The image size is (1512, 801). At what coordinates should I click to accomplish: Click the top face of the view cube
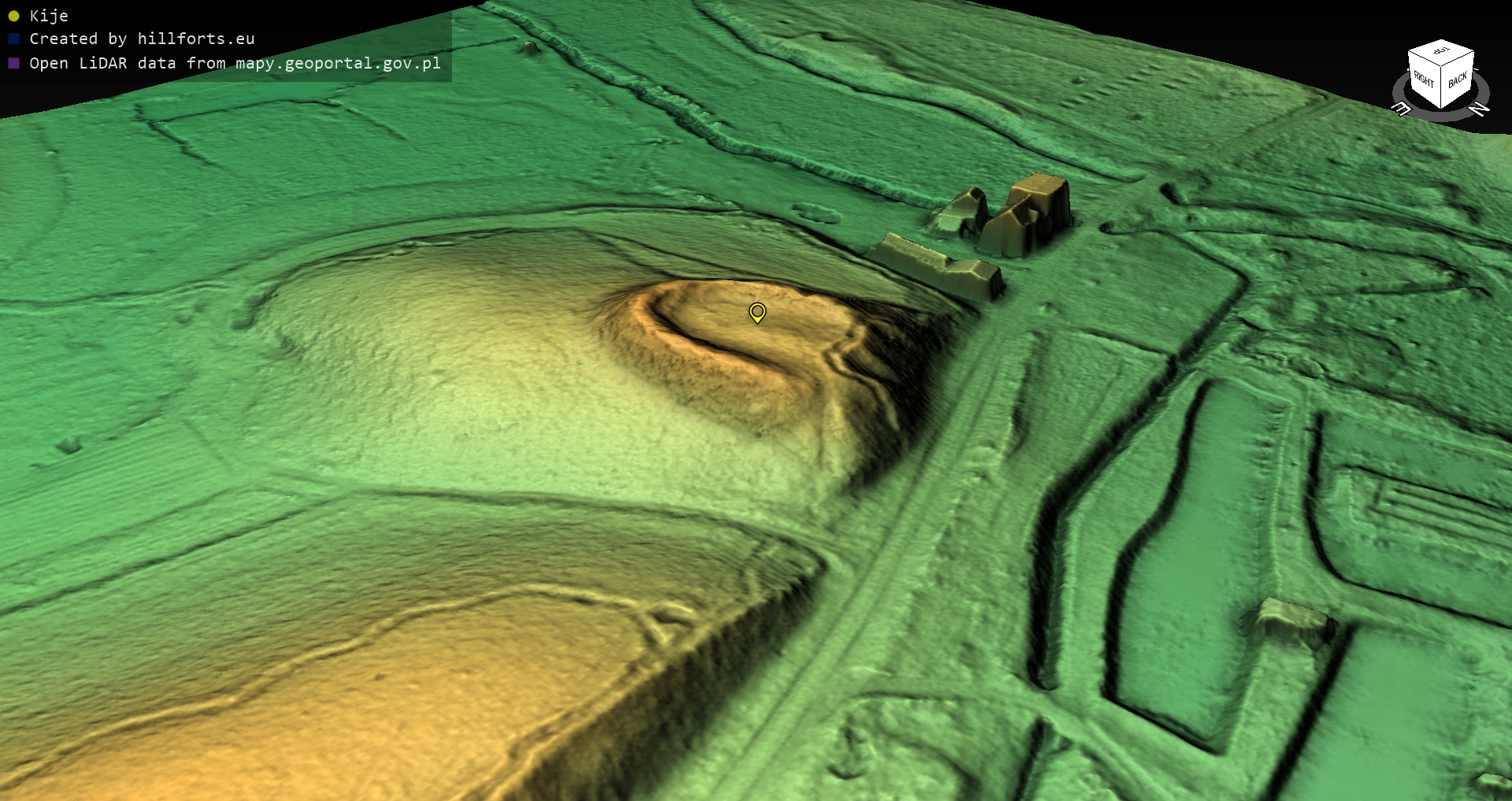1441,53
